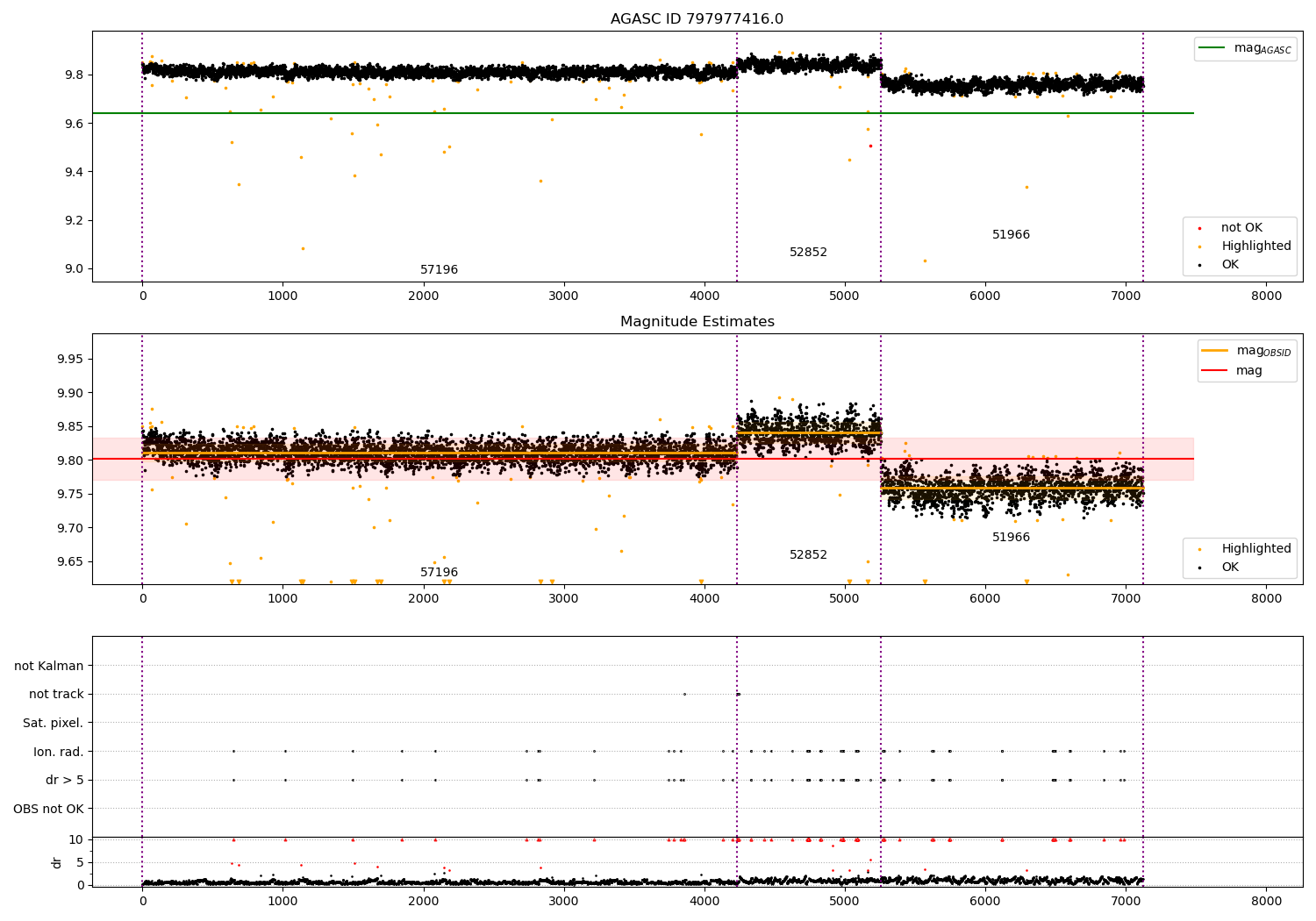This screenshot has height=921, width=1316.
Task: Click 'OK' in the Magnitude Estimates lower legend
Action: point(1230,568)
